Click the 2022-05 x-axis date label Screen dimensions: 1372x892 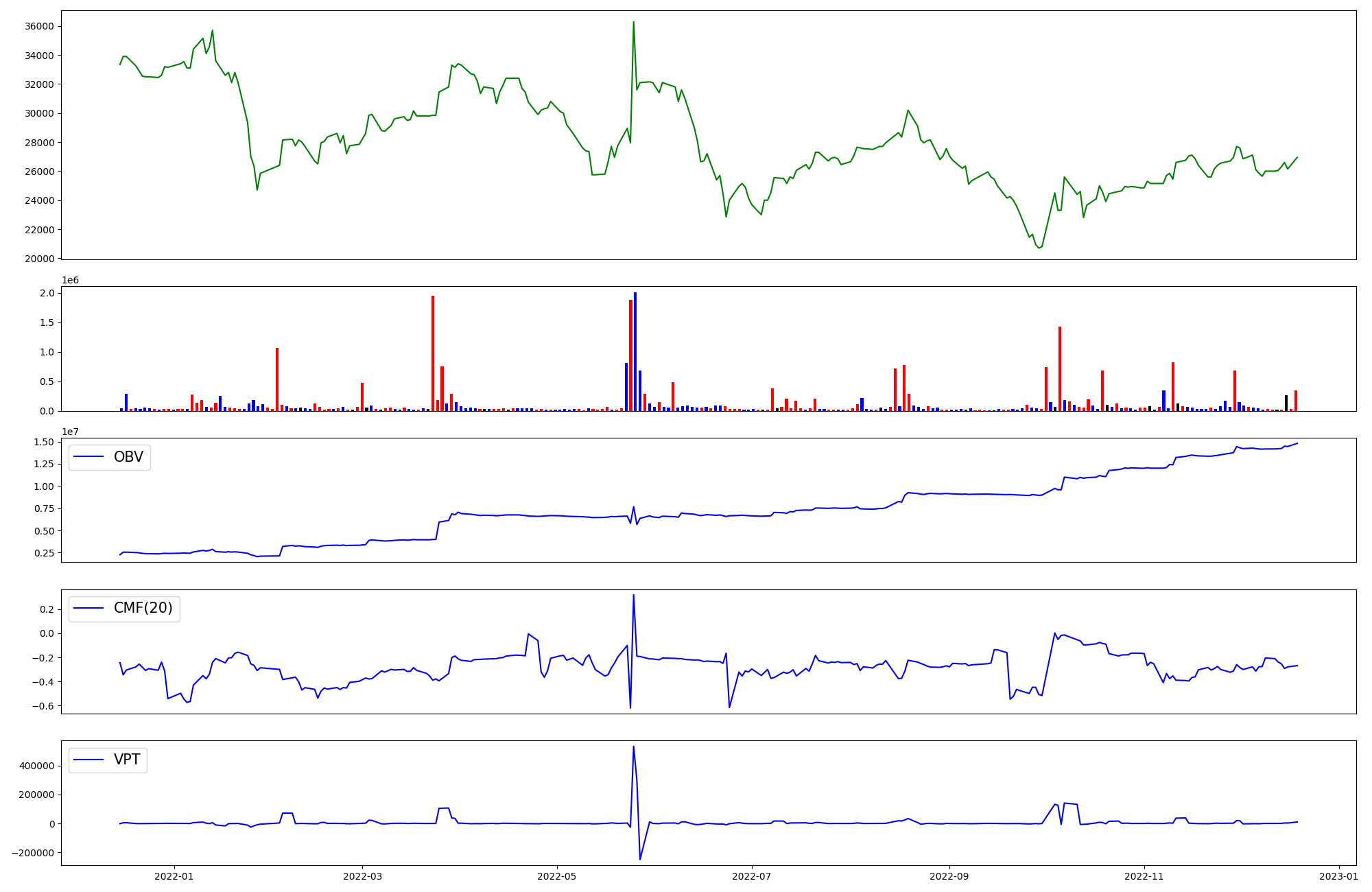pos(556,876)
